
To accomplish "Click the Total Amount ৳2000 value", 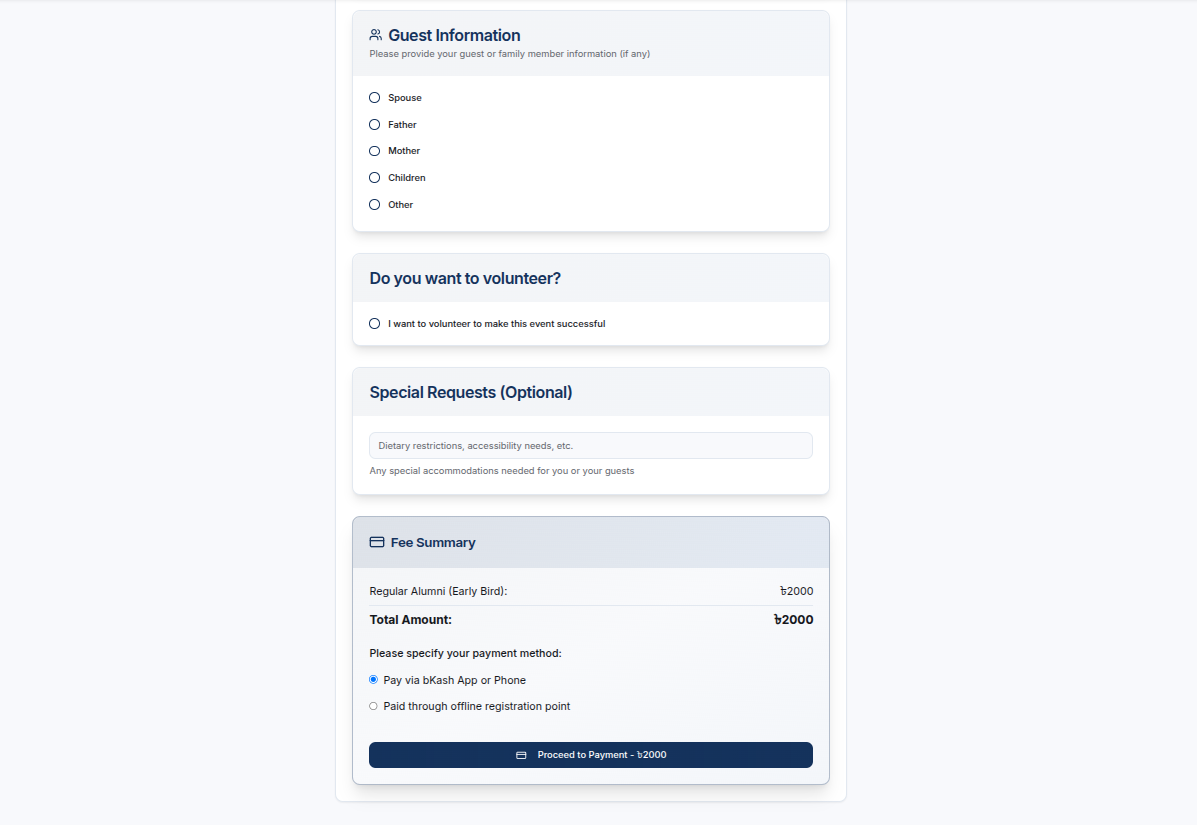I will coord(793,620).
